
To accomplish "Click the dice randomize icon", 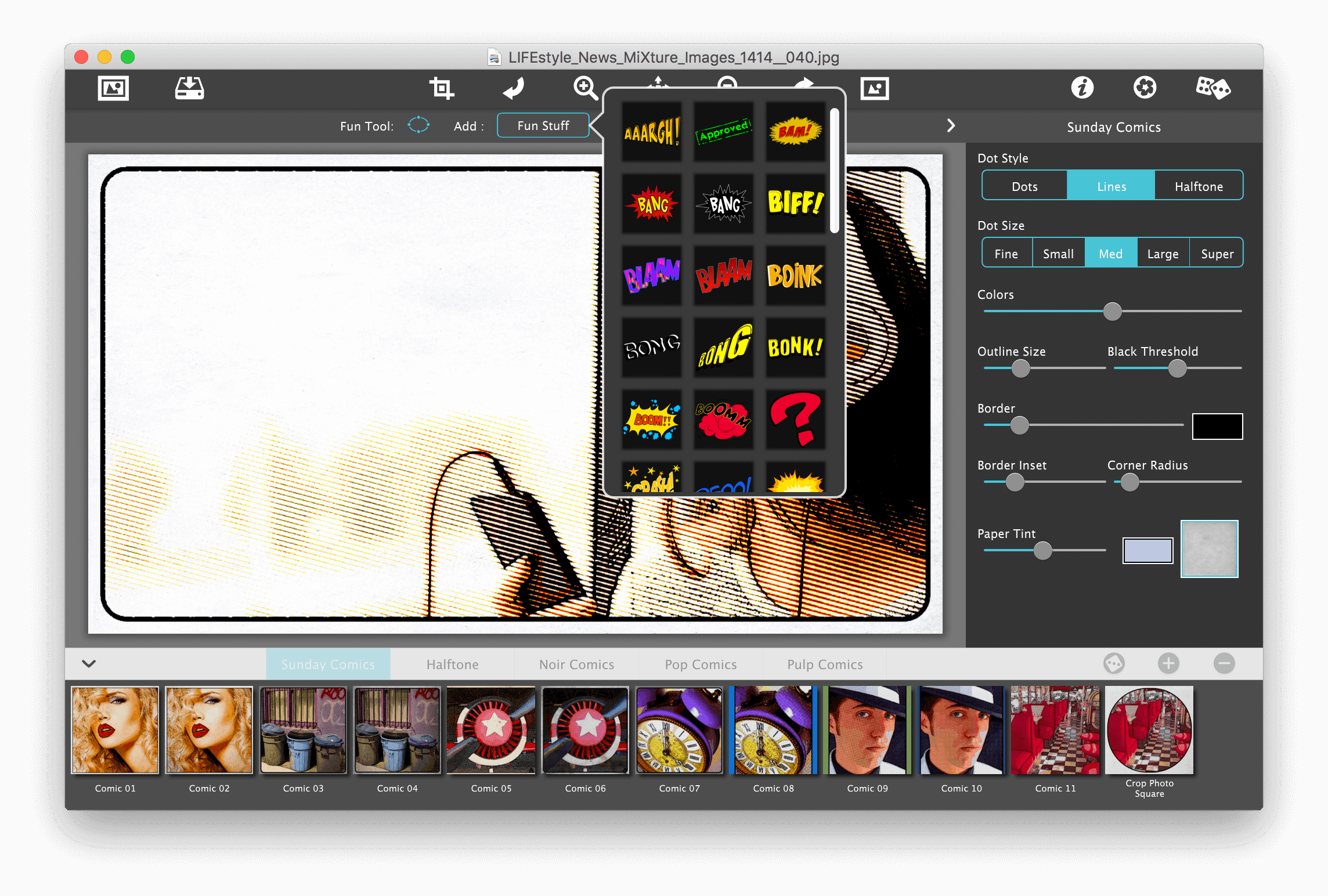I will [x=1213, y=88].
